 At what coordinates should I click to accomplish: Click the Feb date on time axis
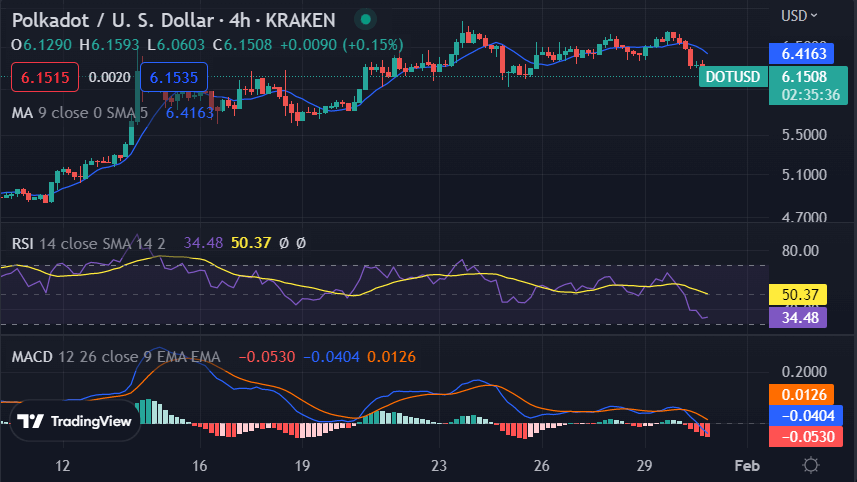point(747,466)
